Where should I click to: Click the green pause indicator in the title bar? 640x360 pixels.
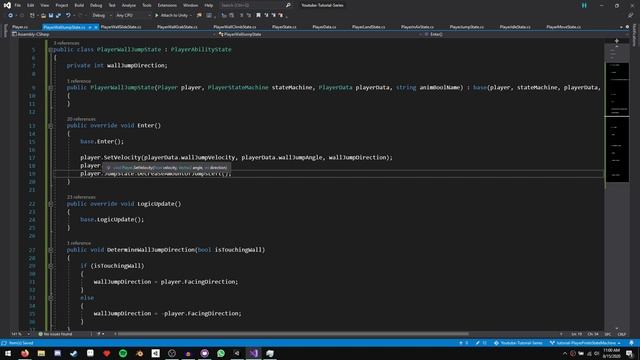584,5
